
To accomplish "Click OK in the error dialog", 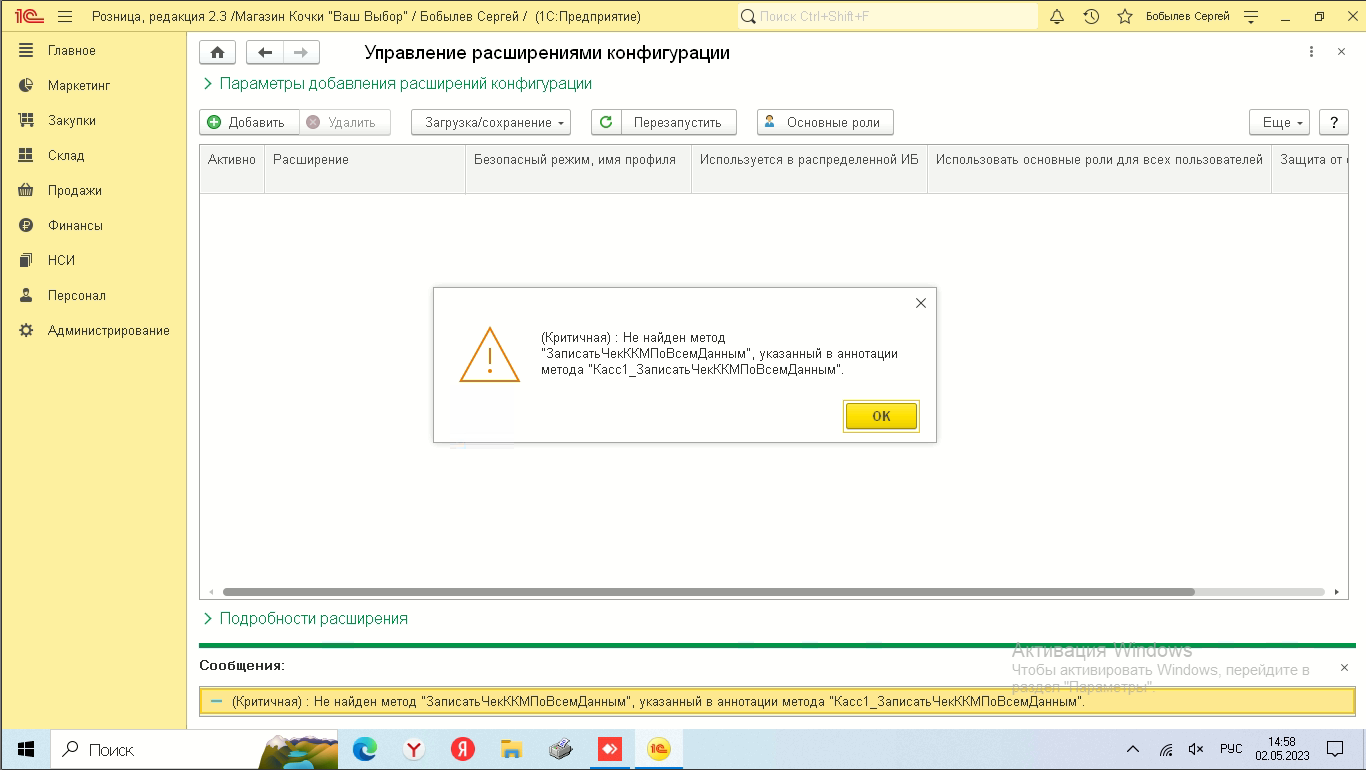I will point(881,417).
